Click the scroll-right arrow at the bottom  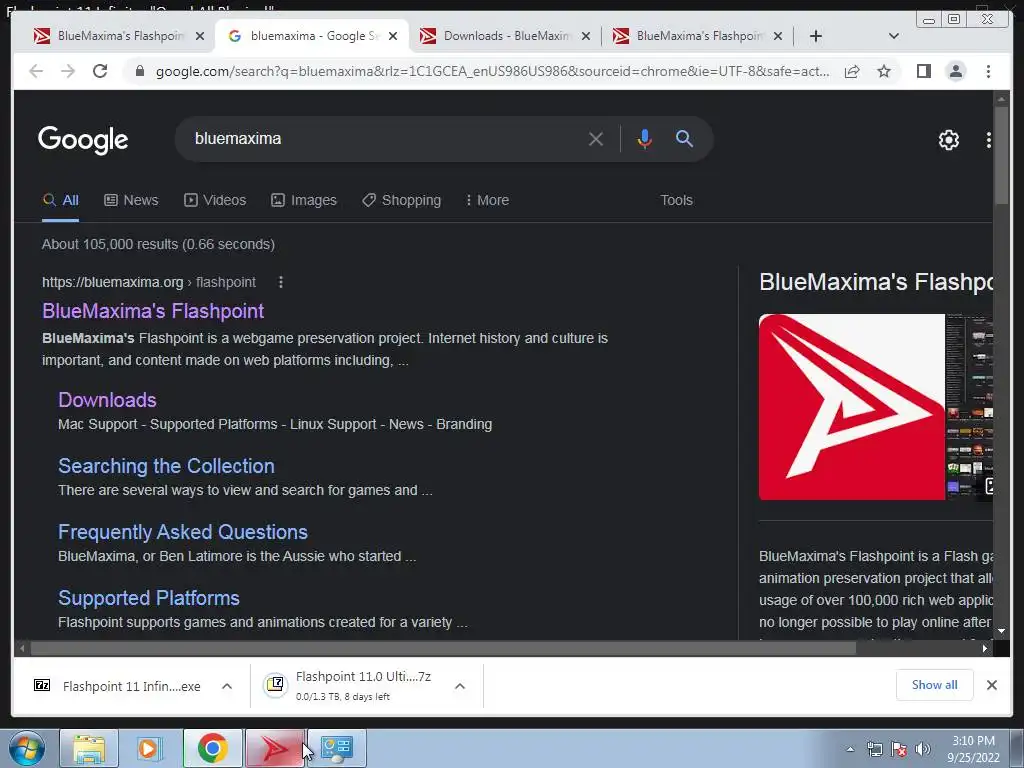click(985, 648)
